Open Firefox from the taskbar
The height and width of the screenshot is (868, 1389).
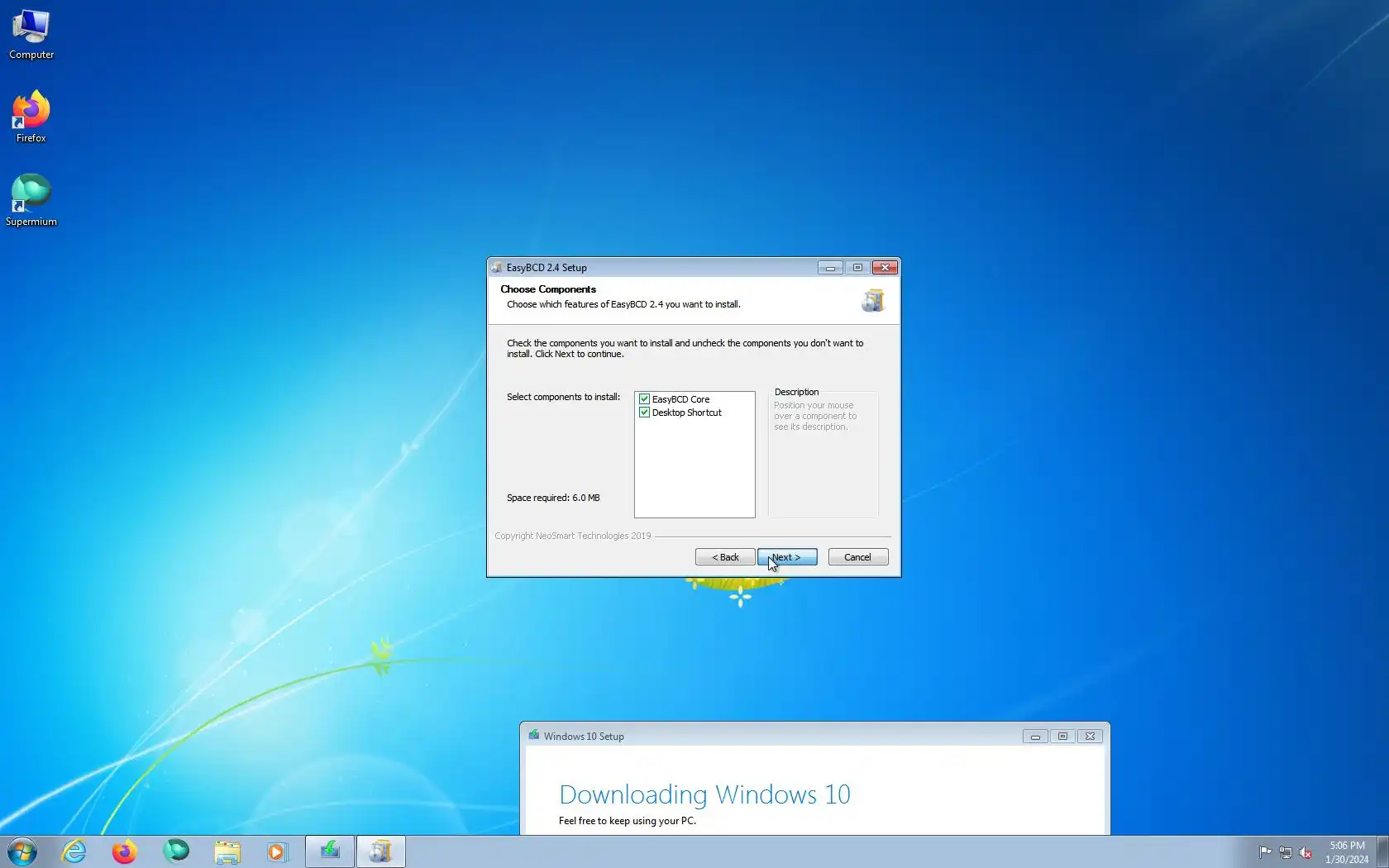[124, 851]
